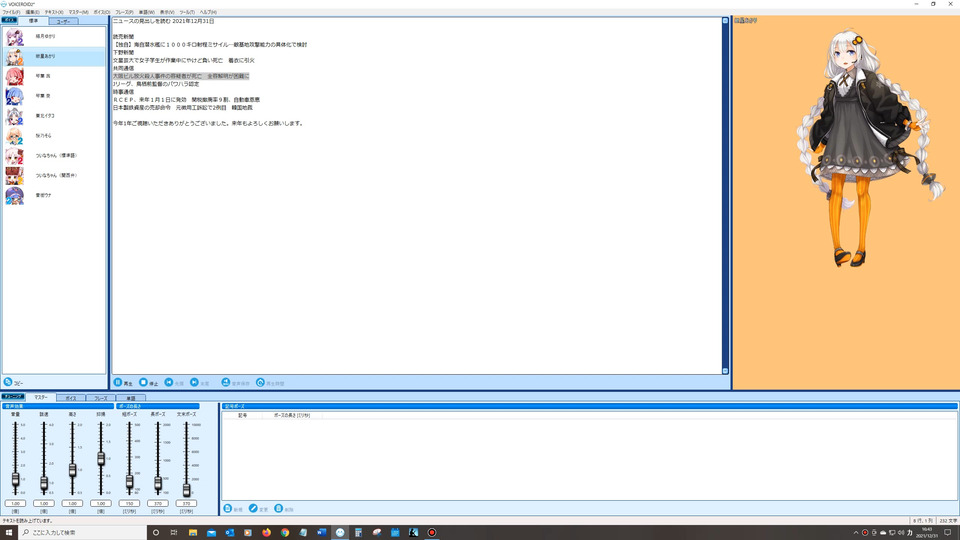The width and height of the screenshot is (960, 540).
Task: Click the 音量 volume slider handle
Action: 15,479
